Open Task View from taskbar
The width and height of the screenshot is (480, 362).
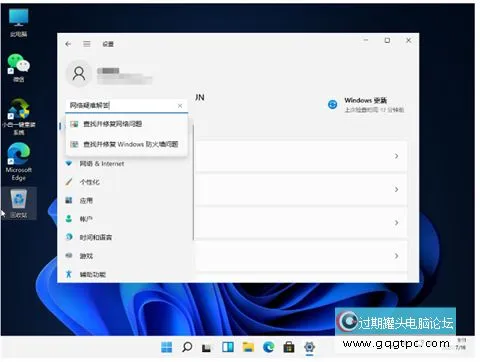(207, 347)
